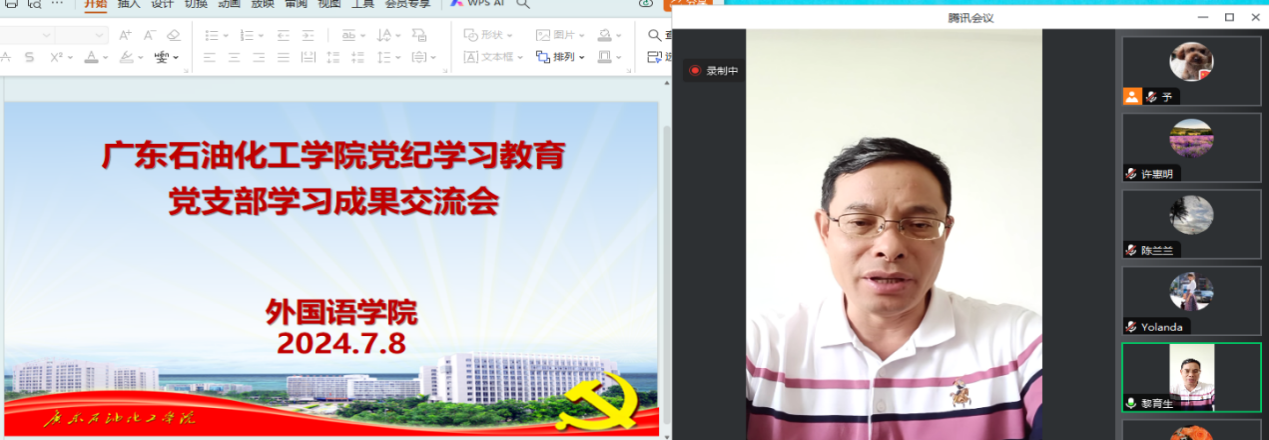This screenshot has width=1269, height=440.
Task: Open the 形状 shapes dropdown
Action: tap(489, 35)
